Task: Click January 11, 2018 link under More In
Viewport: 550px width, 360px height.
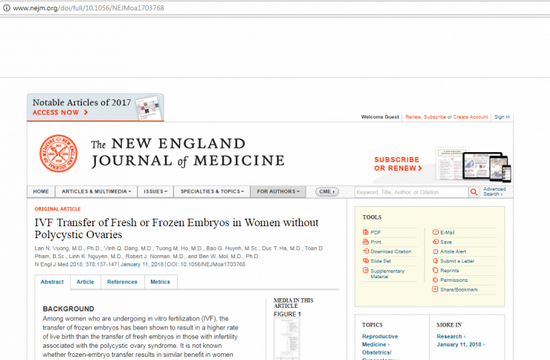Action: [461, 344]
